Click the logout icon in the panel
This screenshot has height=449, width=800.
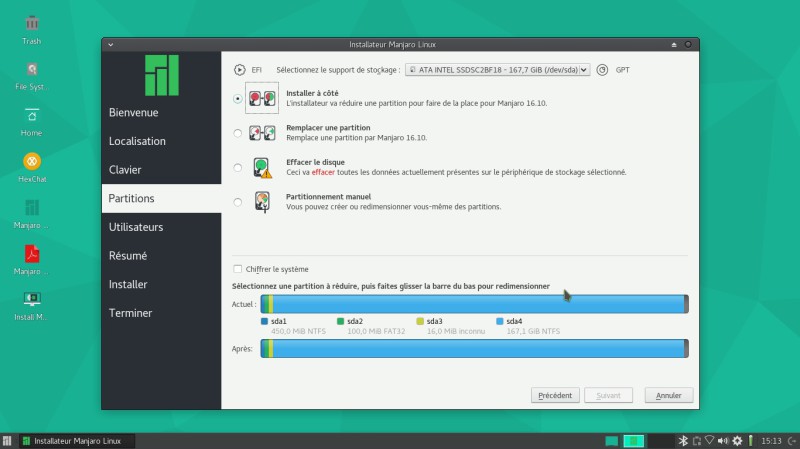point(792,441)
